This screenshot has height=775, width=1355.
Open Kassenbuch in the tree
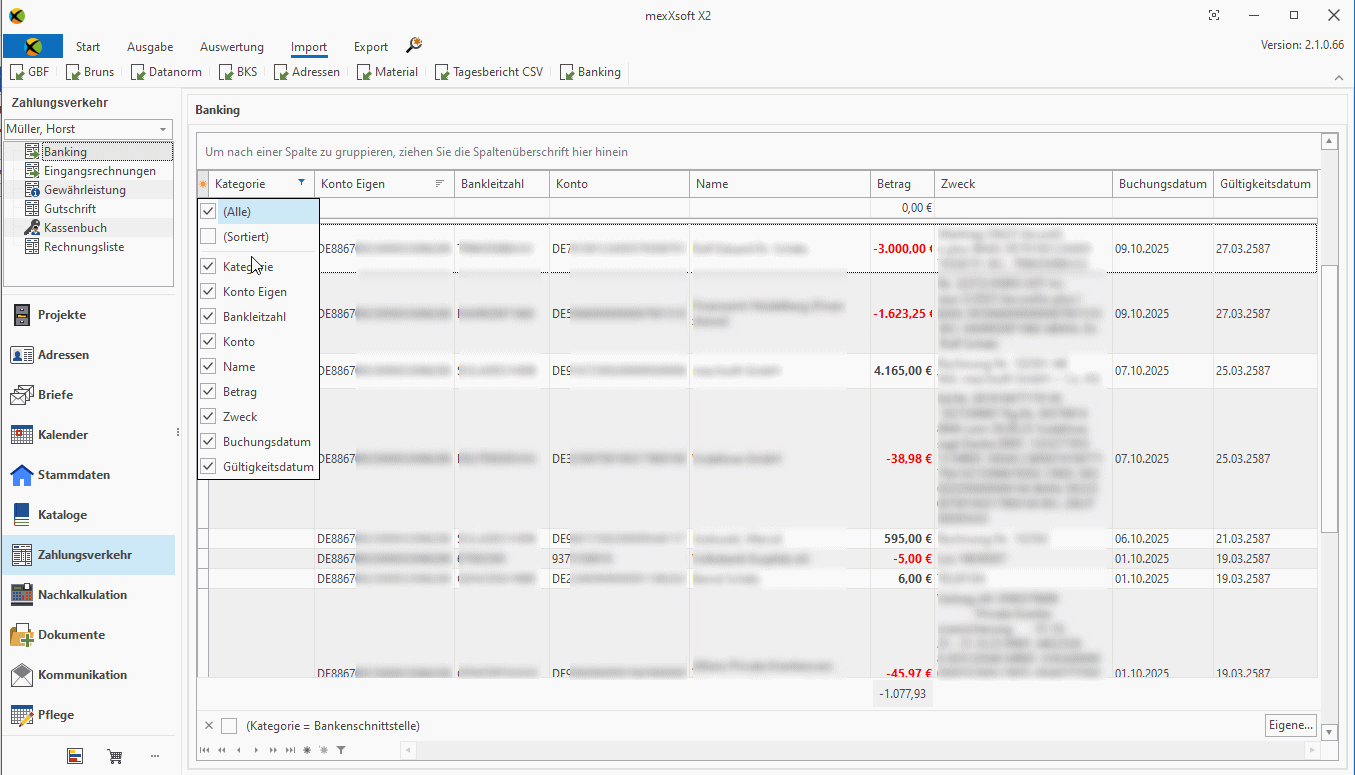tap(75, 228)
